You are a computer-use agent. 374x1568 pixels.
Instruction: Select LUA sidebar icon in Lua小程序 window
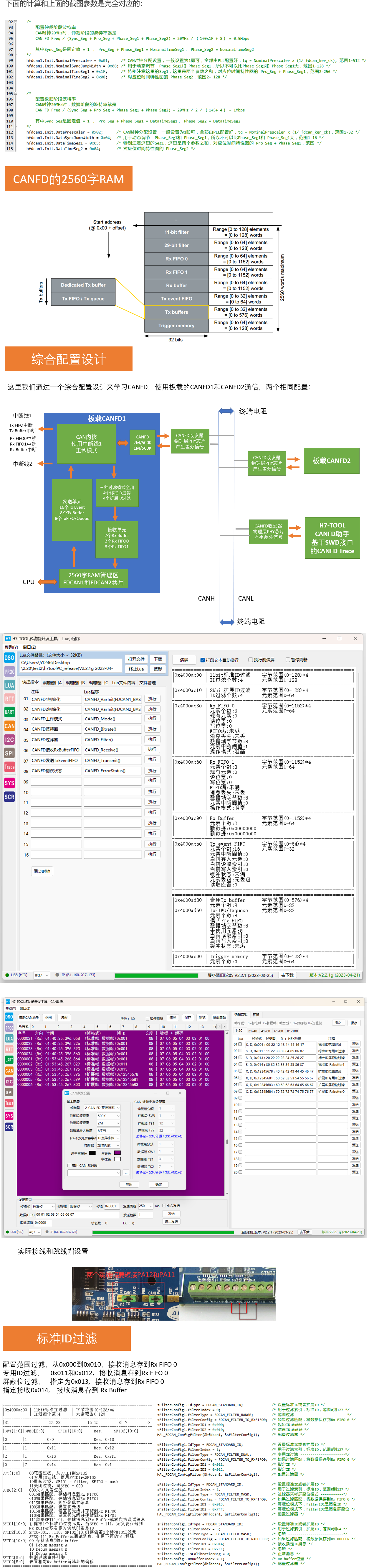pyautogui.click(x=9, y=686)
